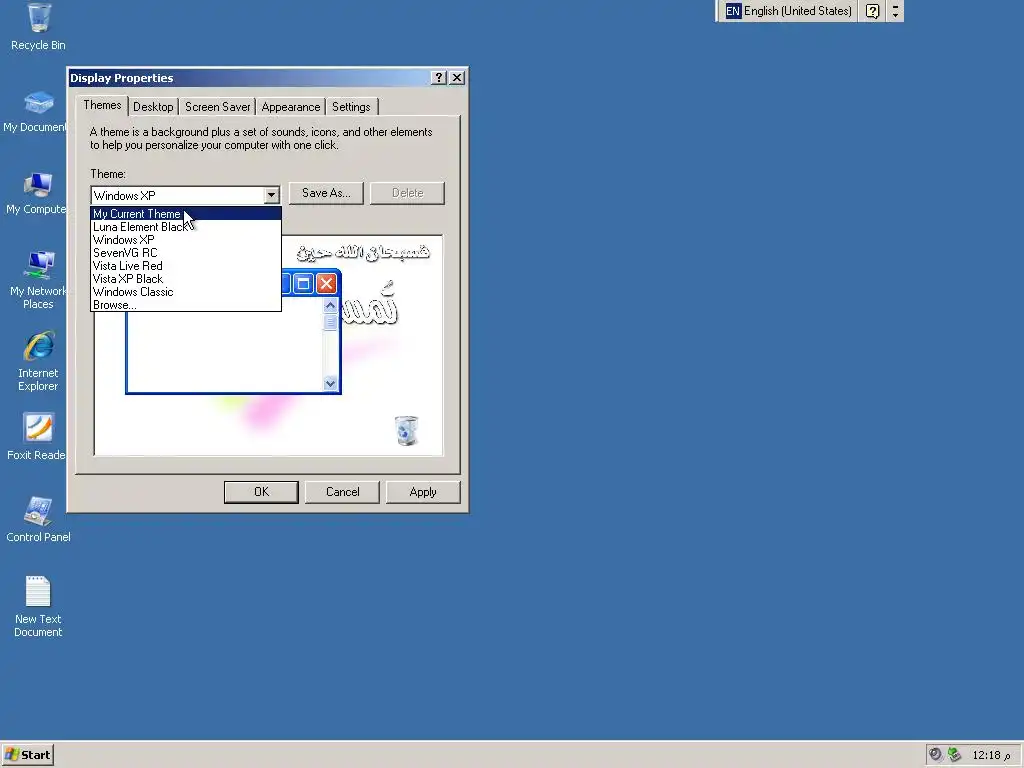
Task: Click preview scrollbar down arrow
Action: (x=330, y=383)
